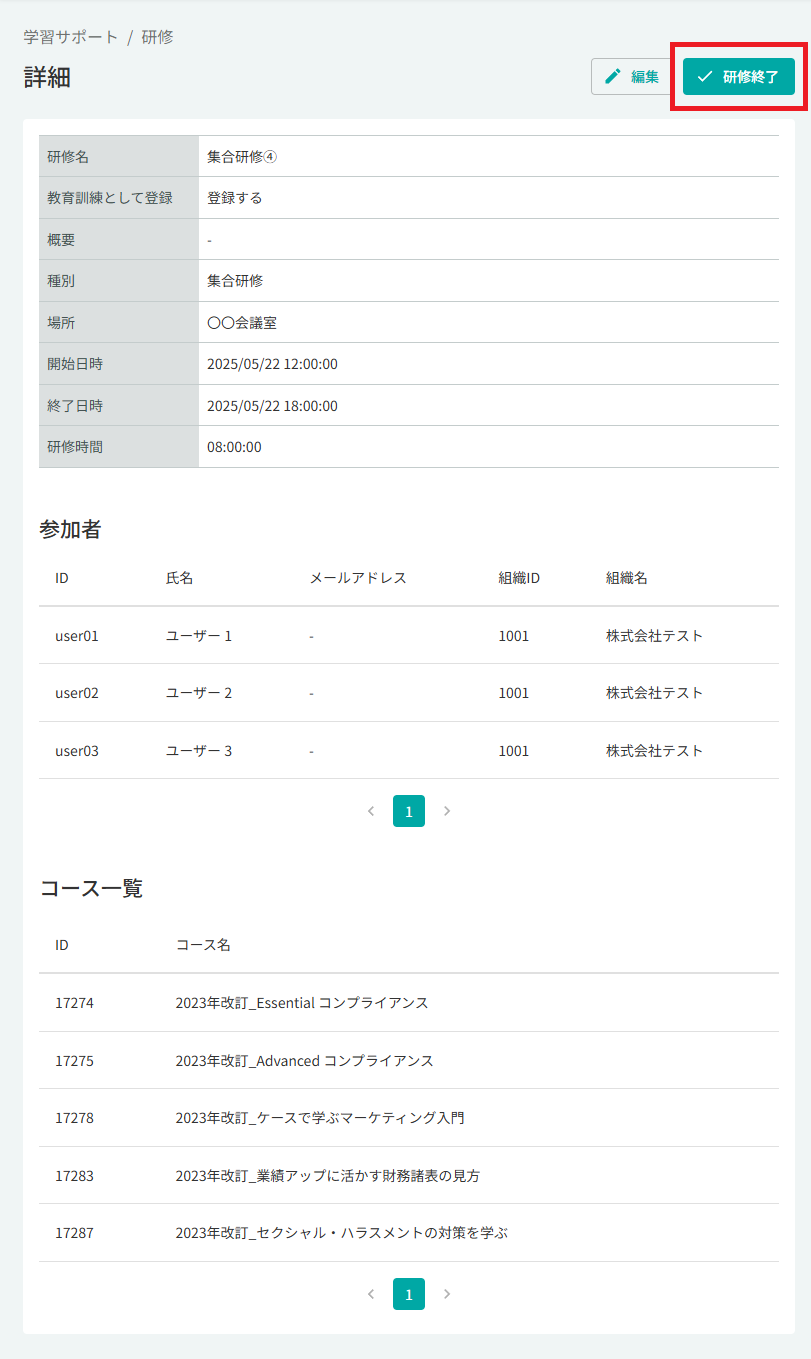811x1359 pixels.
Task: Click name ユーザー 3
Action: pos(199,751)
